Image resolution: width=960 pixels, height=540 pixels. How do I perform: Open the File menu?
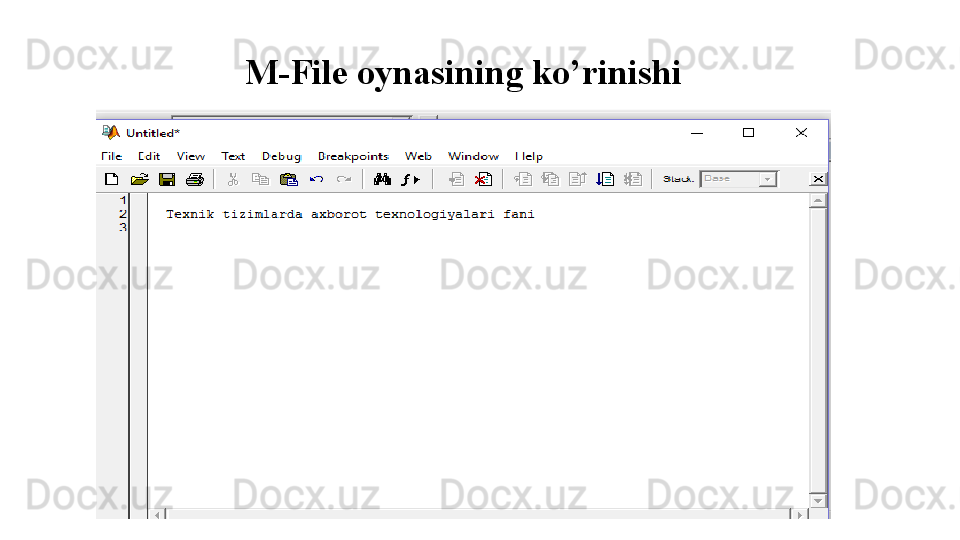click(111, 156)
